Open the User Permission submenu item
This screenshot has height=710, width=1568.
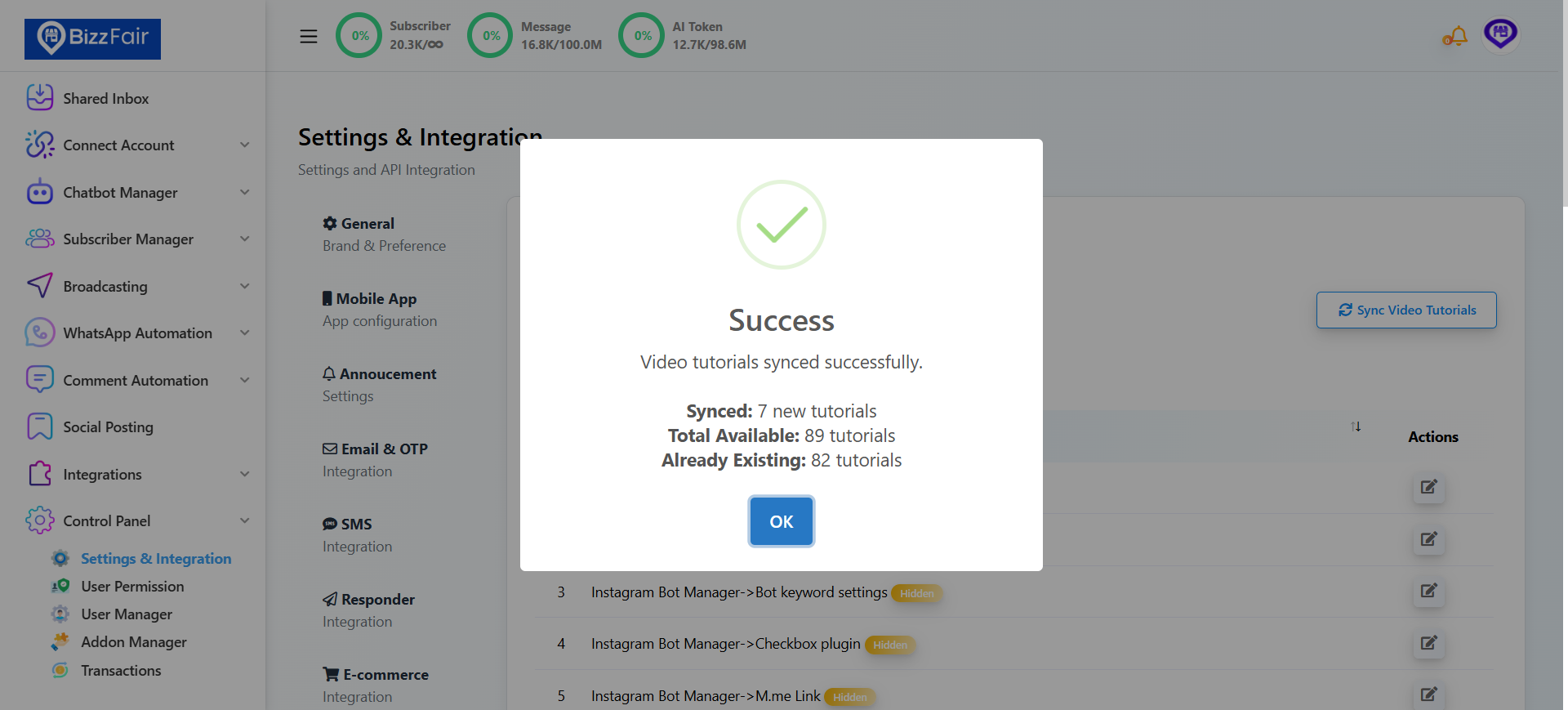point(132,587)
